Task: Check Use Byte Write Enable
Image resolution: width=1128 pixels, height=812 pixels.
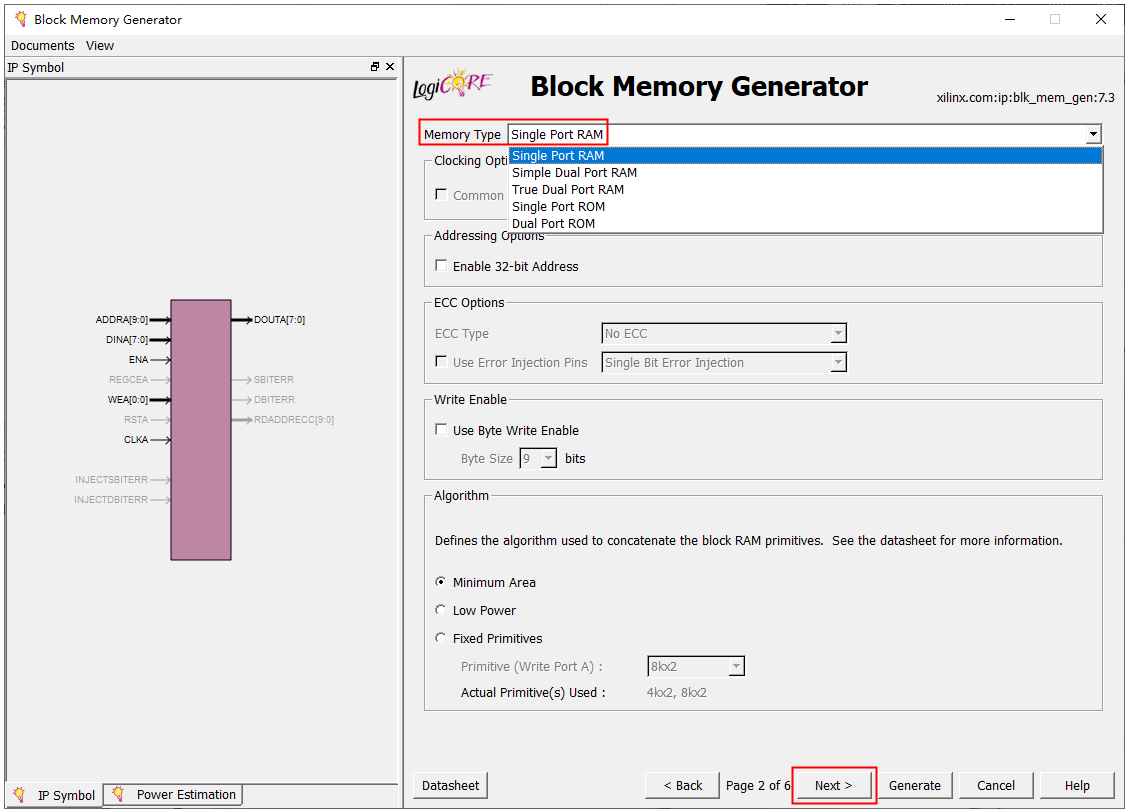Action: [441, 430]
